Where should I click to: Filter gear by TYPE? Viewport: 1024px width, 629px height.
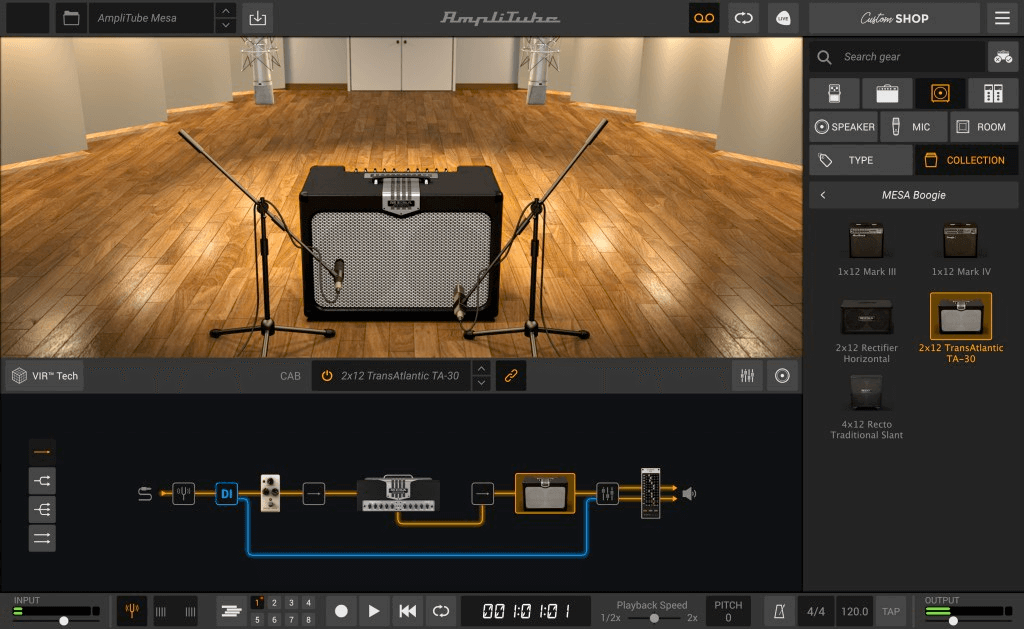861,160
